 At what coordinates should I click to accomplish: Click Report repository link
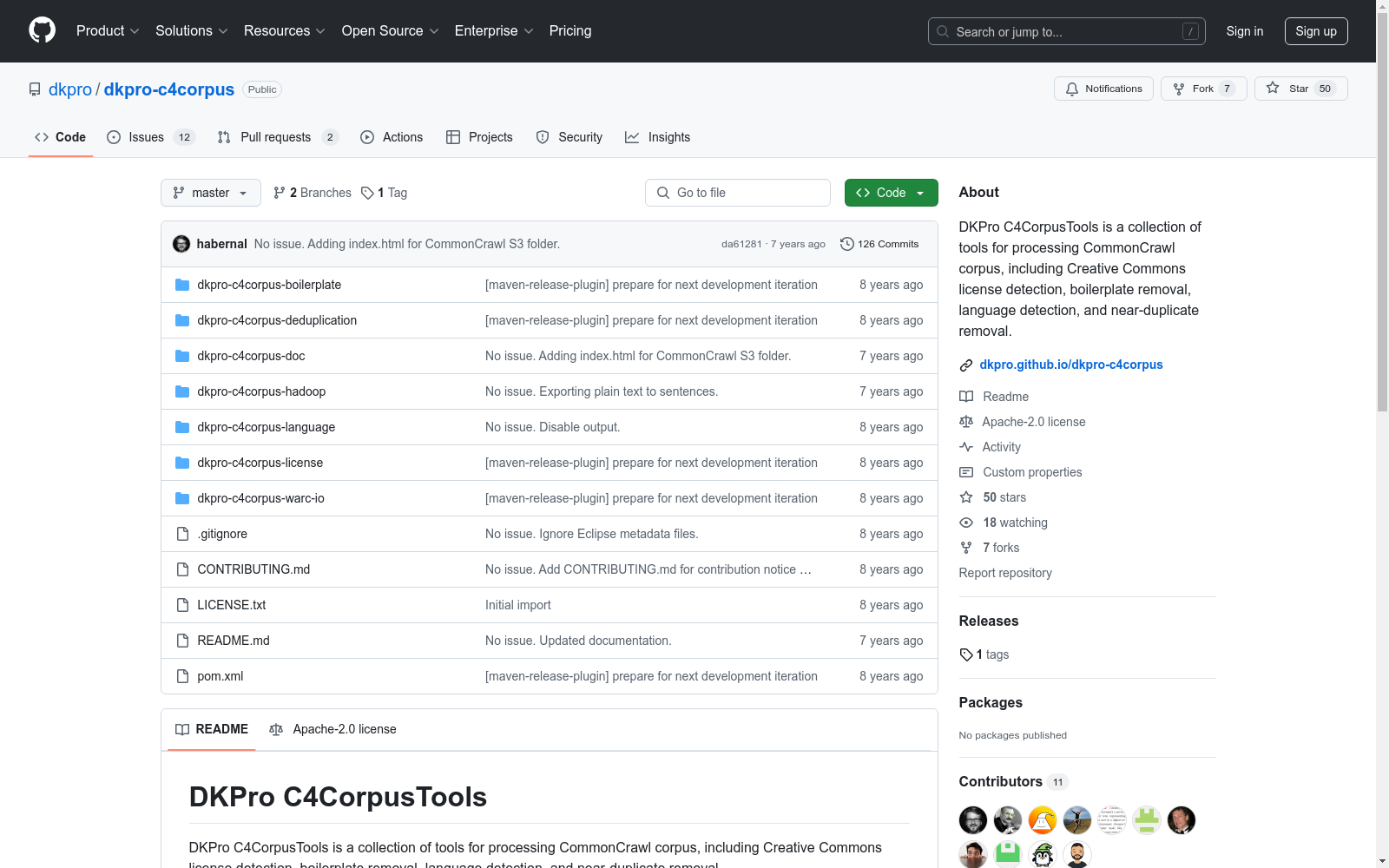pos(1005,573)
